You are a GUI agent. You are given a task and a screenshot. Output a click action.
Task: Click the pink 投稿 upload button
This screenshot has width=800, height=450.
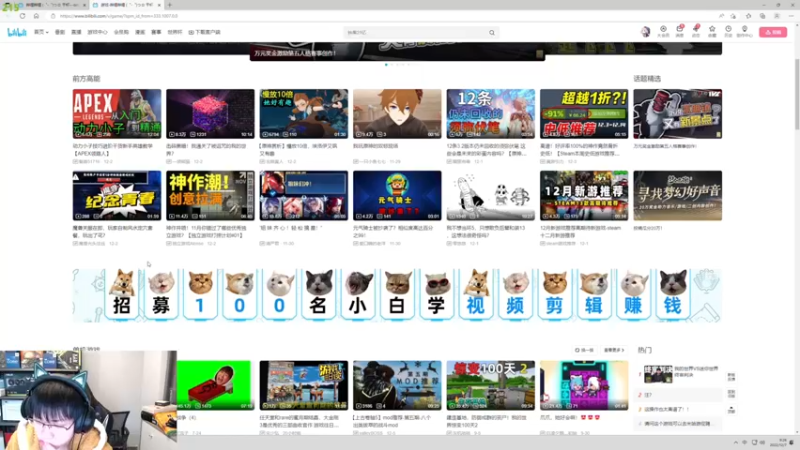point(772,32)
